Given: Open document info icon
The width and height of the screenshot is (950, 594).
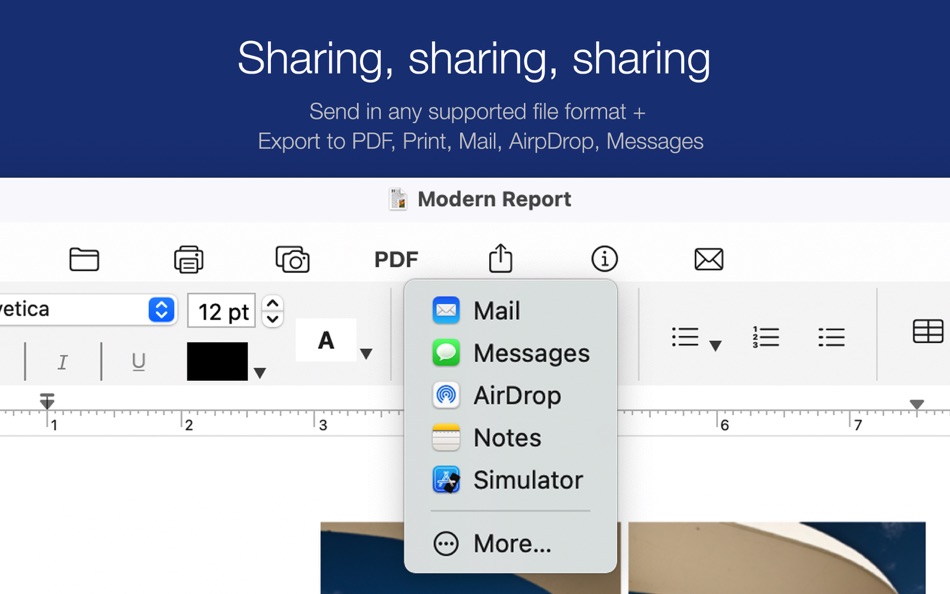Looking at the screenshot, I should tap(605, 259).
